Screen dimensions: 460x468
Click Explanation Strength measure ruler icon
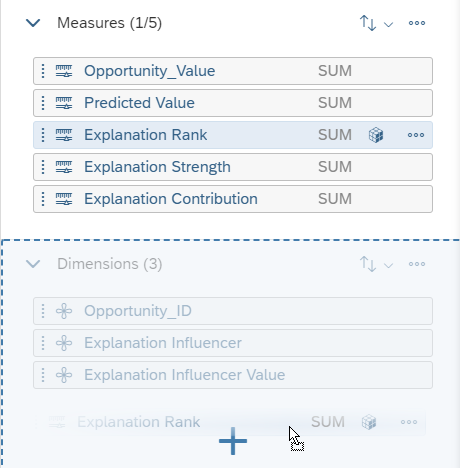coord(64,167)
